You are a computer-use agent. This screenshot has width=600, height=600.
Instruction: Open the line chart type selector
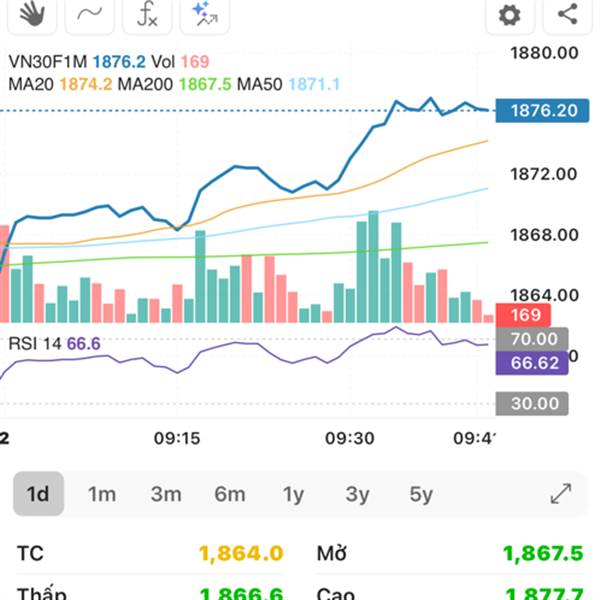(x=90, y=13)
